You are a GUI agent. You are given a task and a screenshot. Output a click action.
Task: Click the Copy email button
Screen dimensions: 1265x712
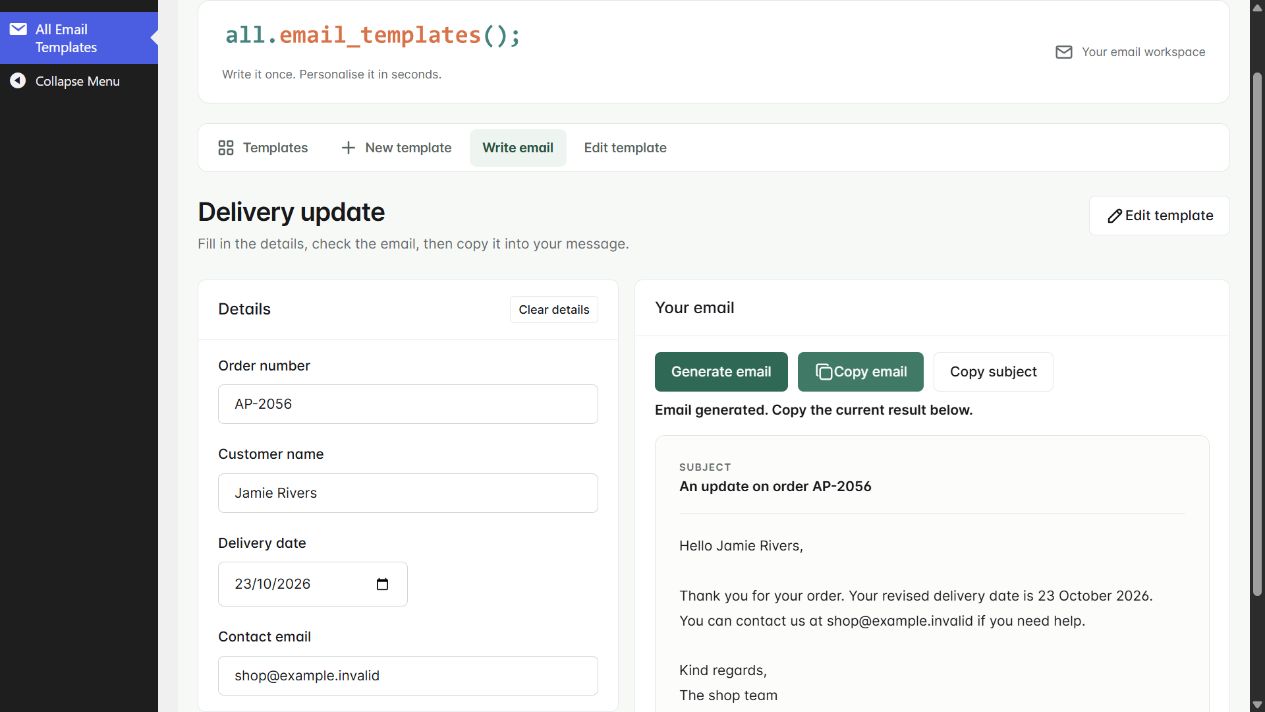tap(861, 371)
